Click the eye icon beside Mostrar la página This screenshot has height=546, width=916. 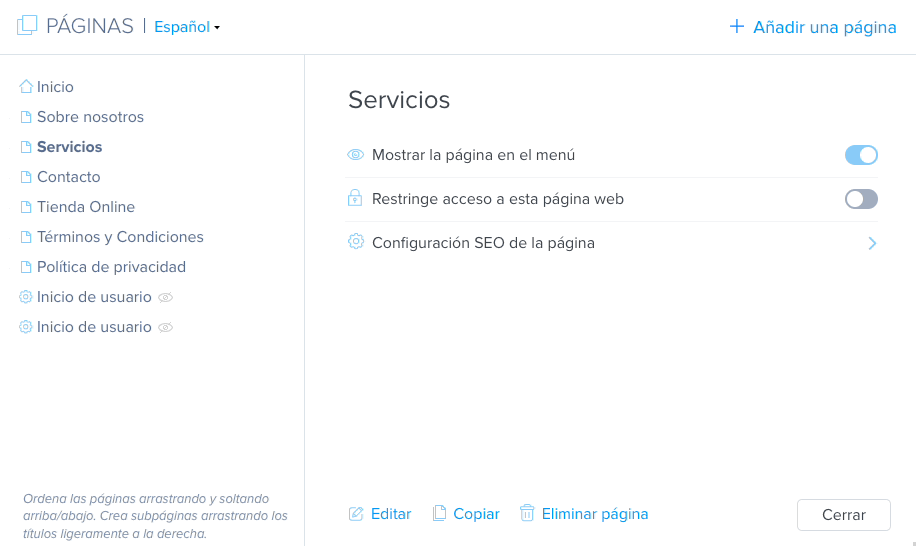355,155
